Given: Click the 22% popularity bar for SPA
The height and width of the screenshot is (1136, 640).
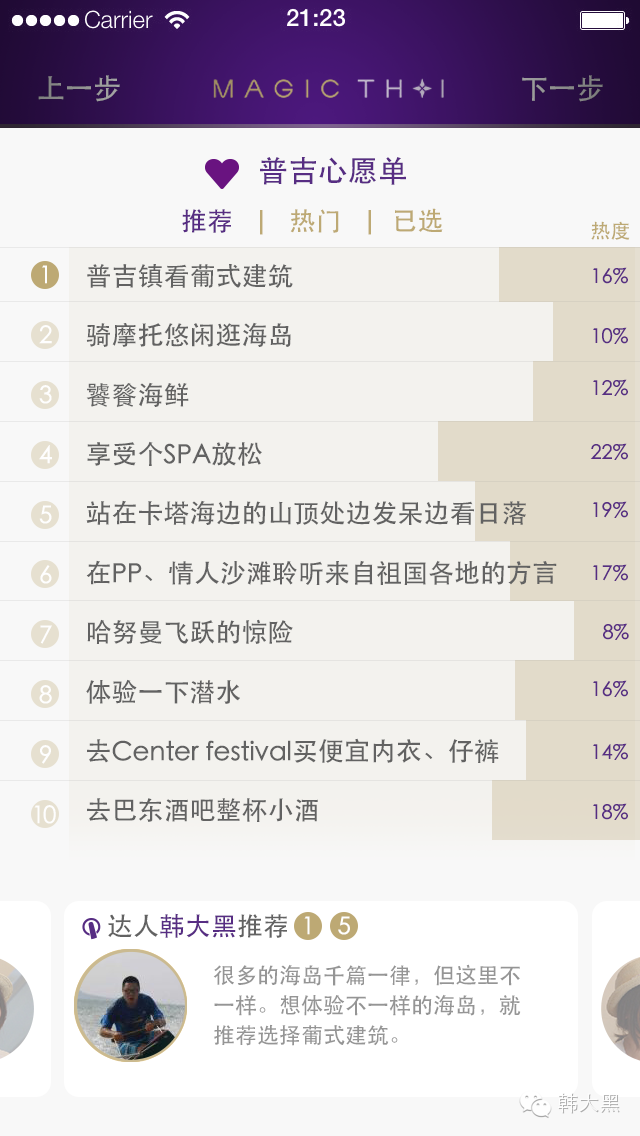Looking at the screenshot, I should (538, 452).
